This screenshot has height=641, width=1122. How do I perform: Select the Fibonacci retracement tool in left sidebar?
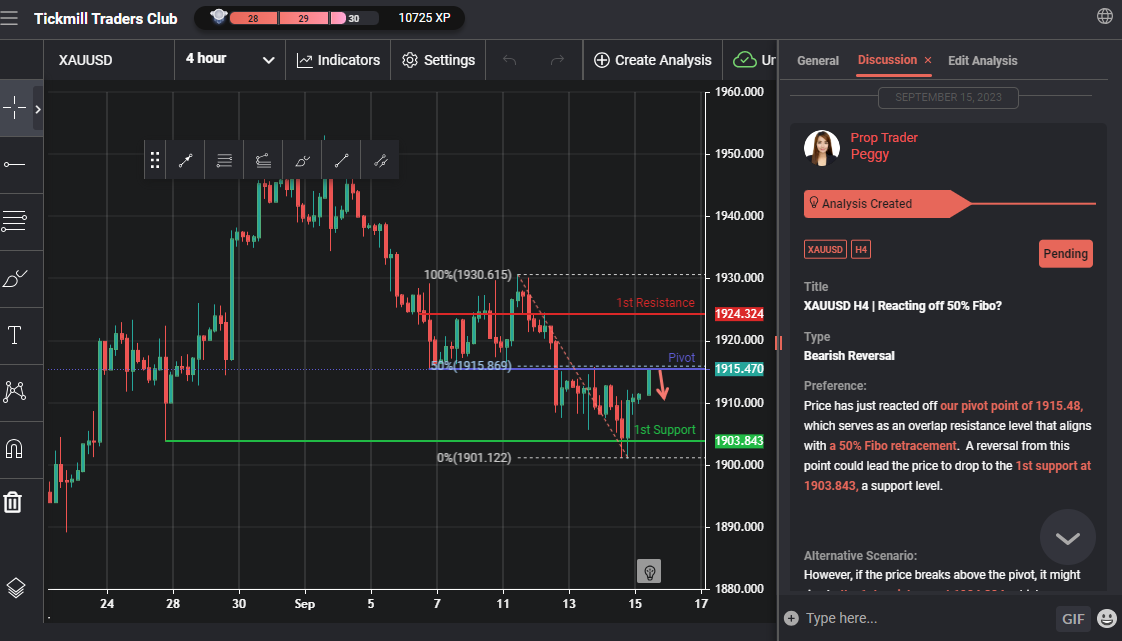[14, 221]
